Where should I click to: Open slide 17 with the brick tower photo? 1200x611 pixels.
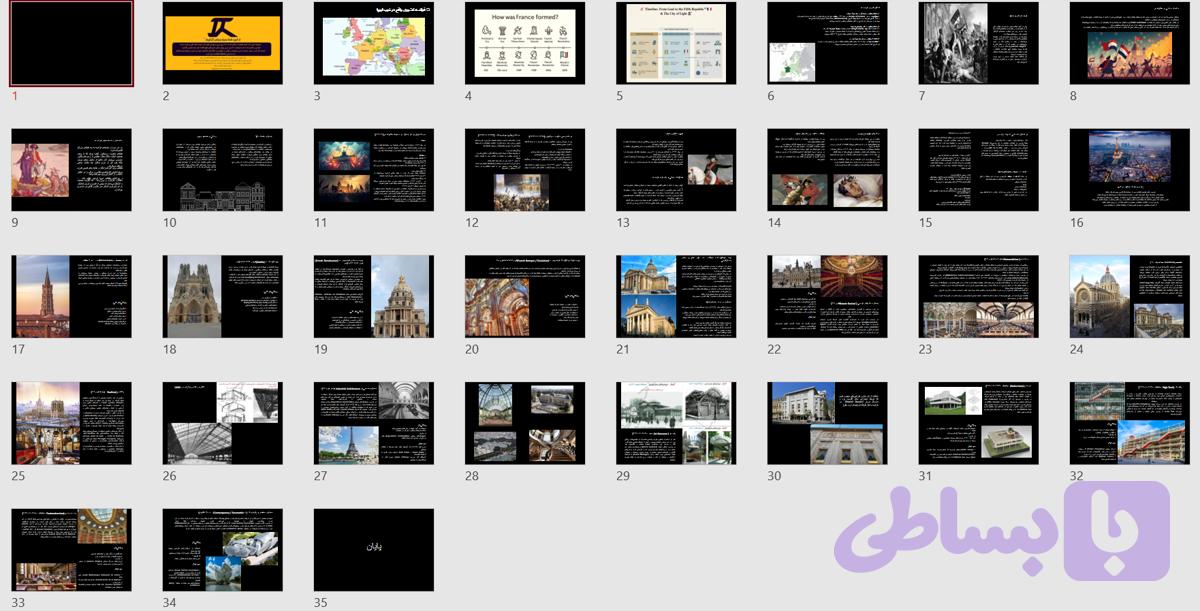coord(71,296)
